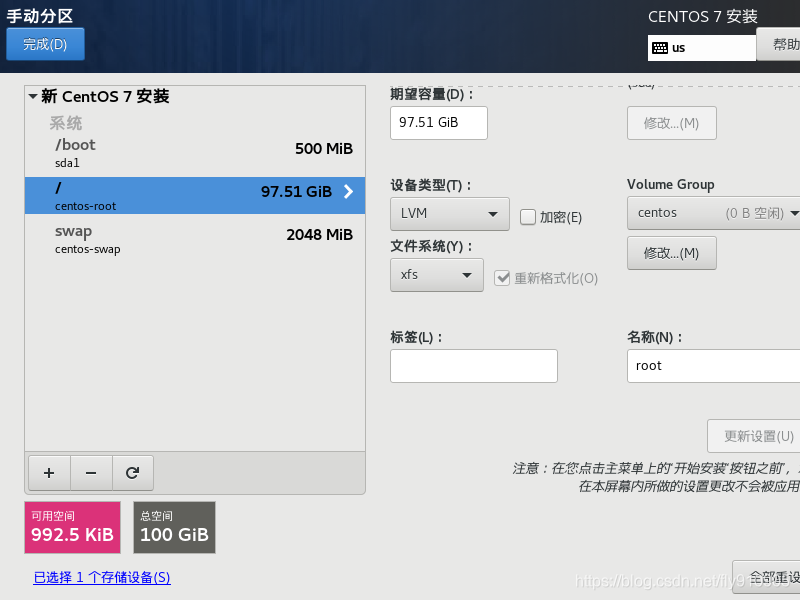The image size is (800, 600).
Task: Click the 帮助 help button
Action: tap(778, 44)
